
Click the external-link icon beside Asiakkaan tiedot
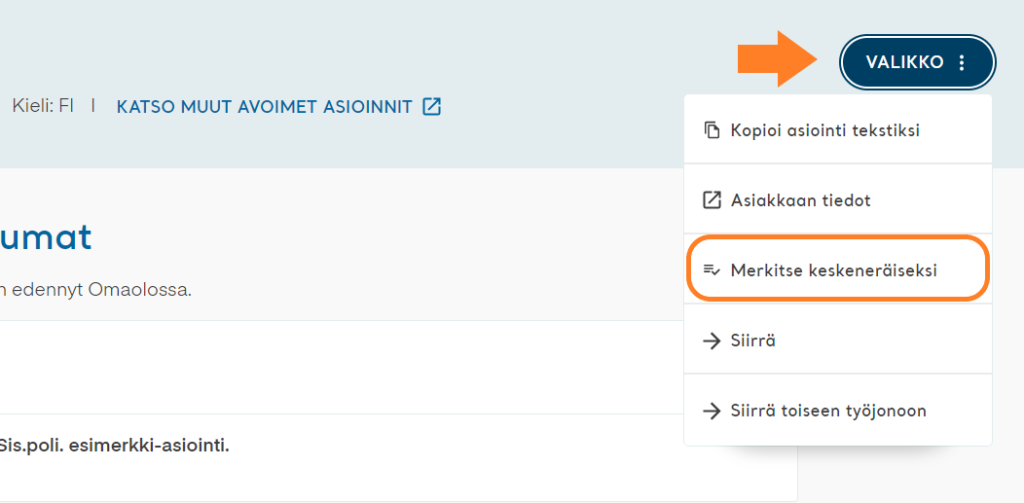pyautogui.click(x=711, y=200)
